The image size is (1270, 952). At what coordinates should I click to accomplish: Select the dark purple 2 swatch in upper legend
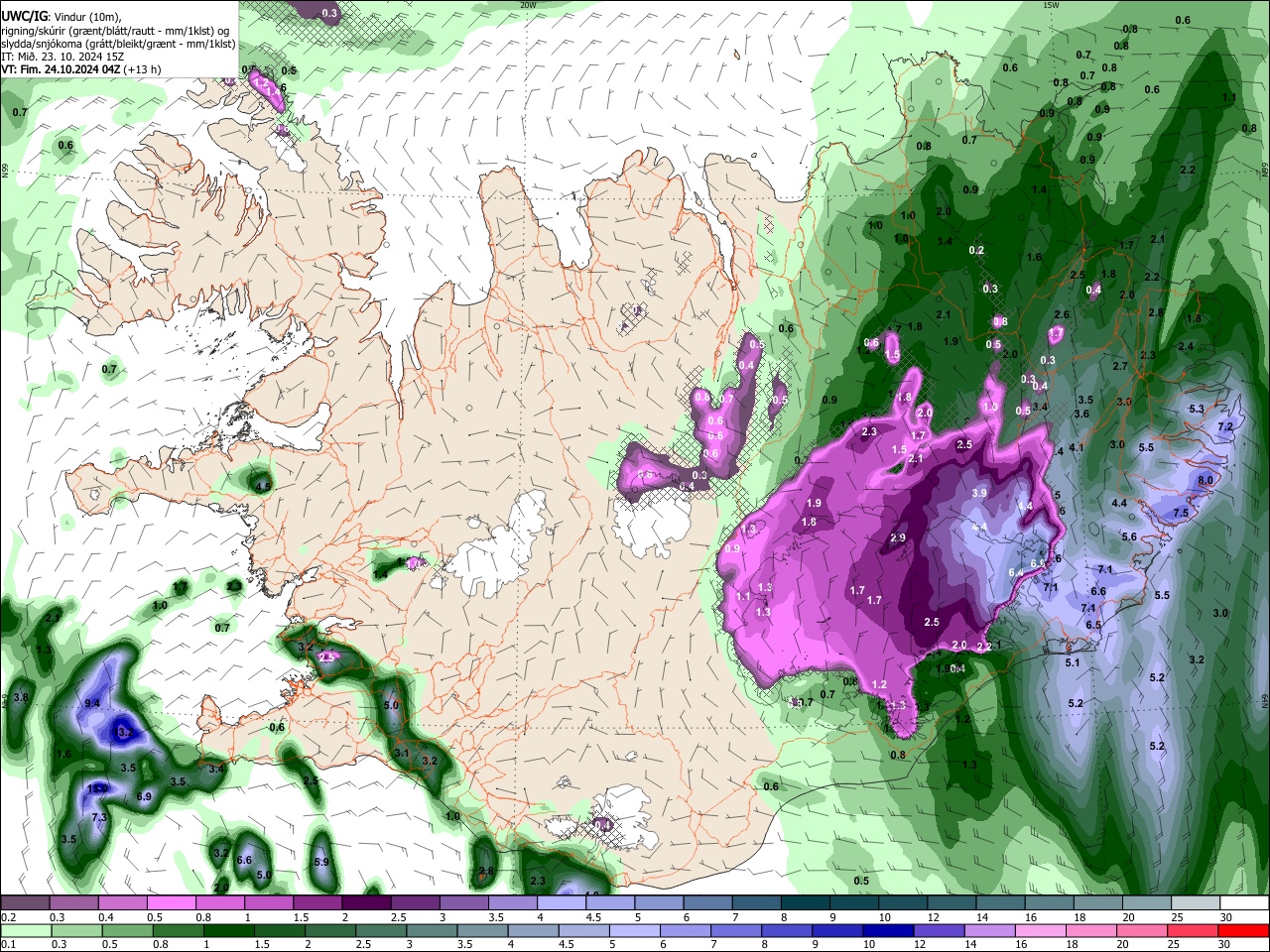(366, 903)
